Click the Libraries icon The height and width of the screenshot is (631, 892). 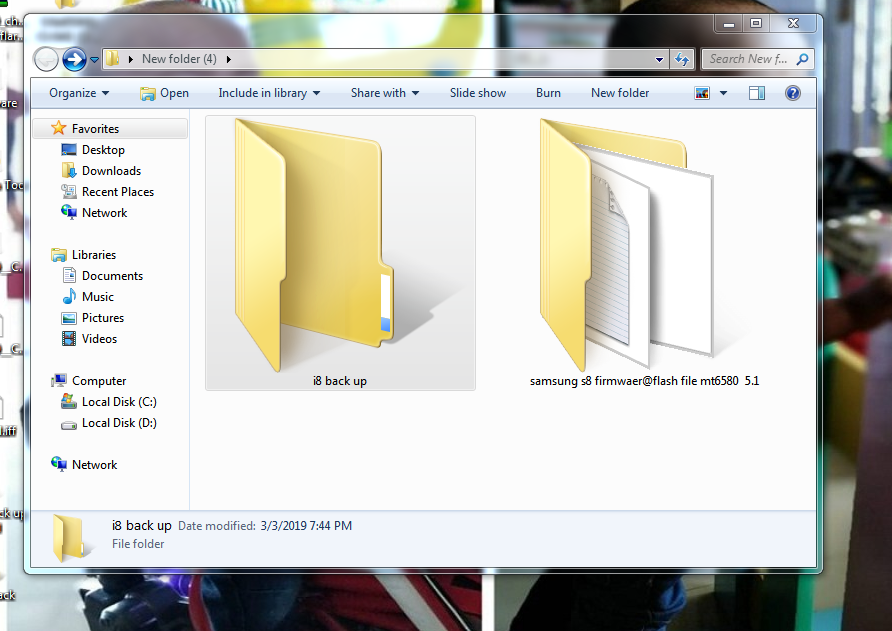pyautogui.click(x=59, y=255)
